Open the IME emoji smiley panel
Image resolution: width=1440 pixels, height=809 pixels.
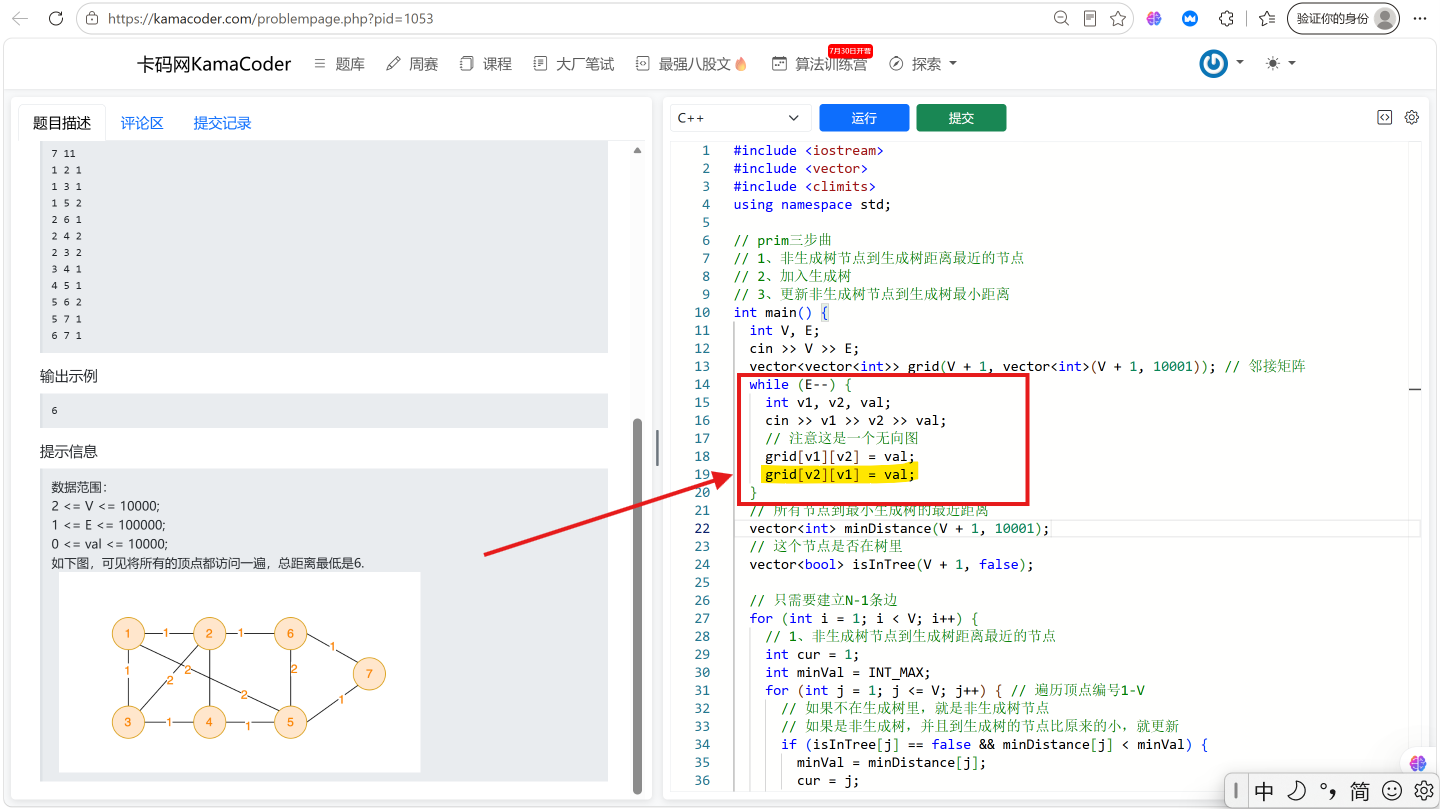point(1392,791)
